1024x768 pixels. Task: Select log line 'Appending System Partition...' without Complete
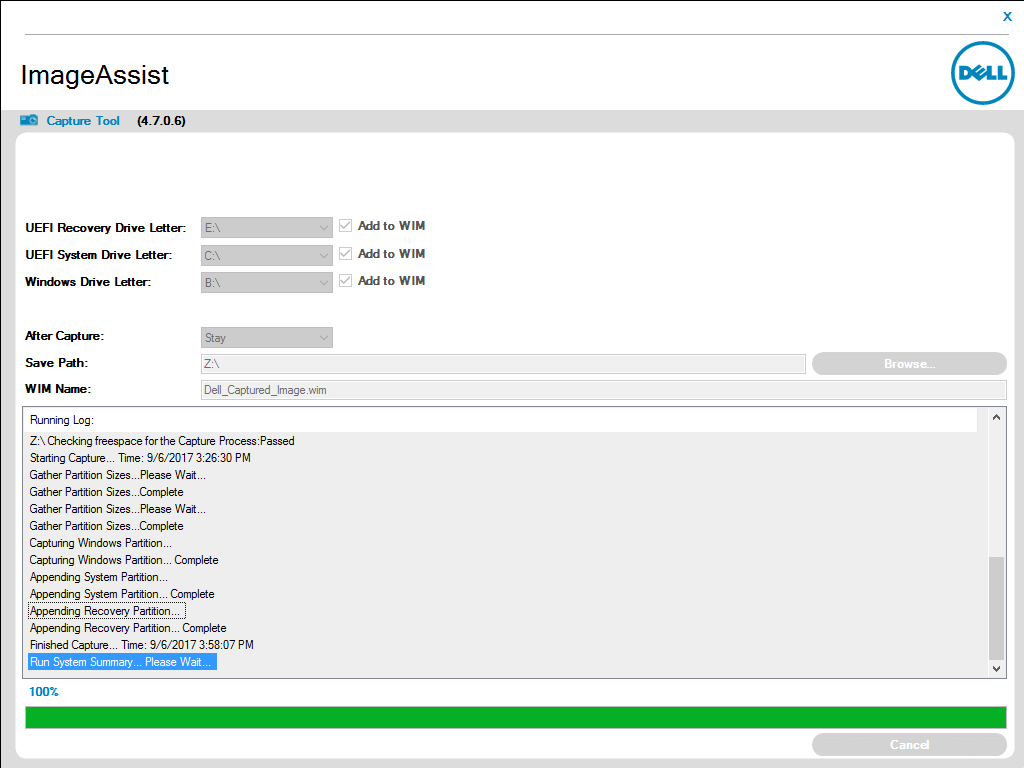click(x=99, y=577)
